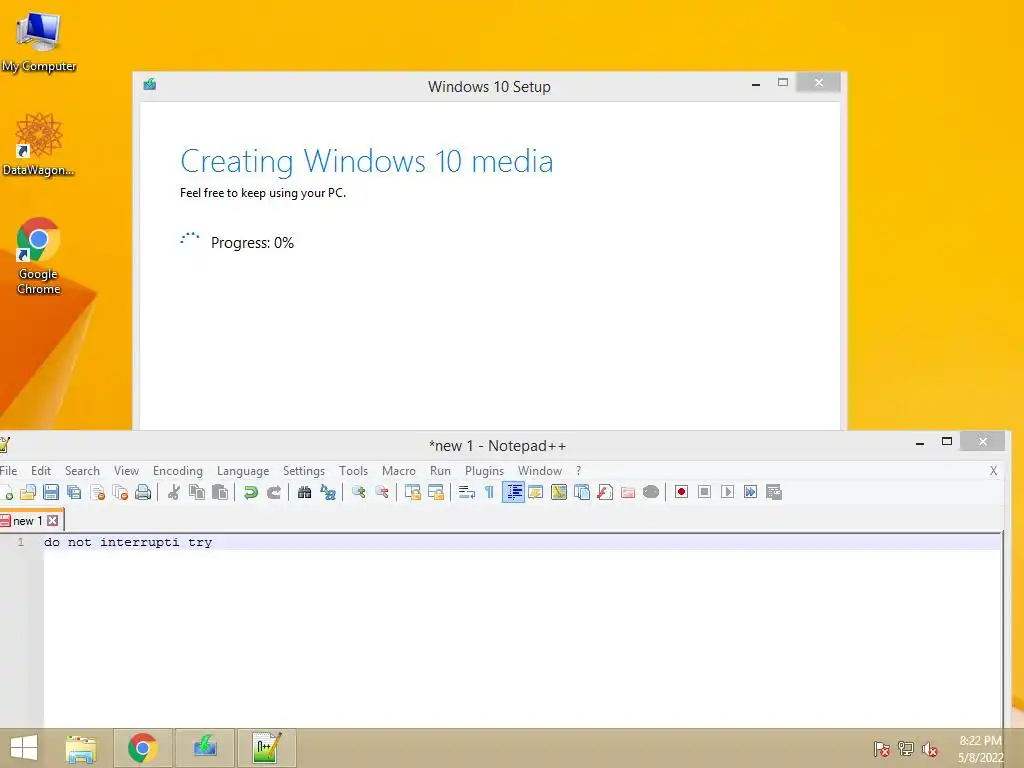The image size is (1024, 768).
Task: Click "Feel free to keep using your PC."
Action: pos(263,193)
